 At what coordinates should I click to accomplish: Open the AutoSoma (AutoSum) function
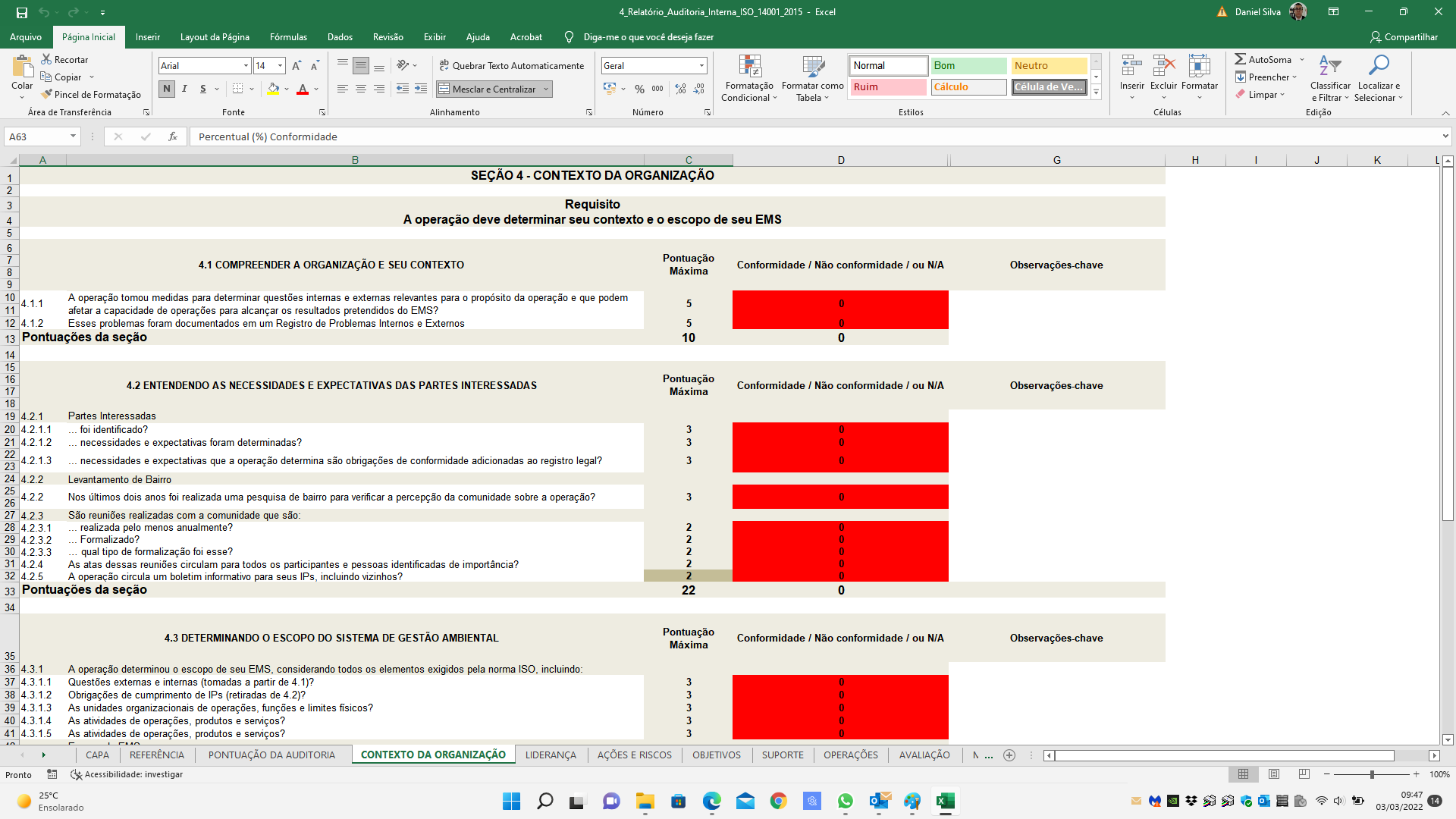click(x=1262, y=58)
